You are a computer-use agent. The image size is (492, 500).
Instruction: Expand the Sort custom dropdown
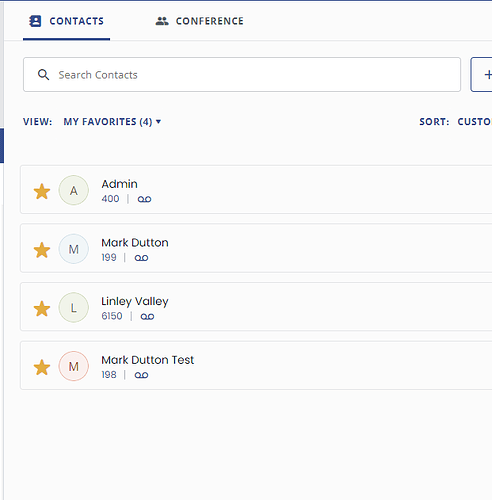(x=474, y=122)
